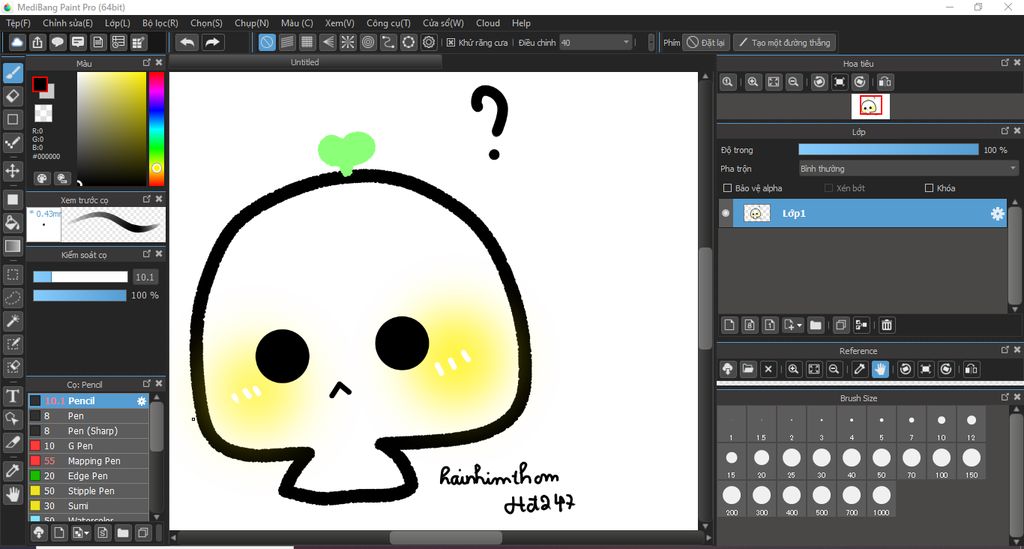Select the Magic Wand tool
The image size is (1024, 549).
[12, 321]
